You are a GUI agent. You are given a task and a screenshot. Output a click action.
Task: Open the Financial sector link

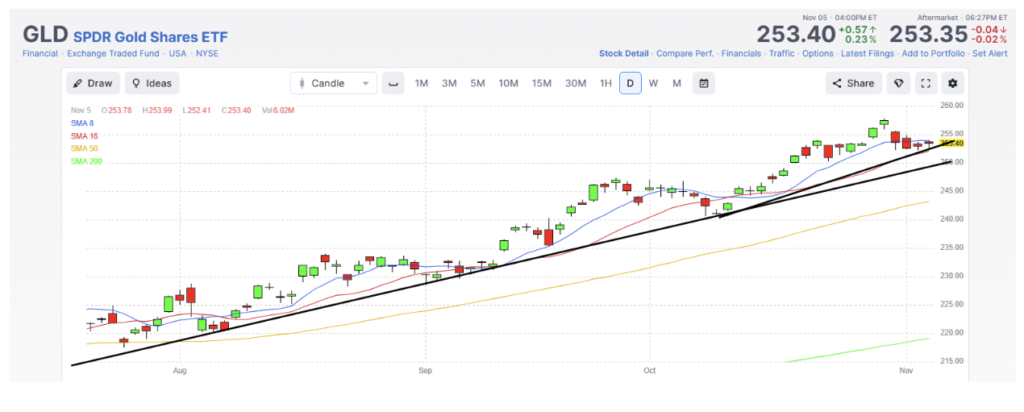(40, 54)
